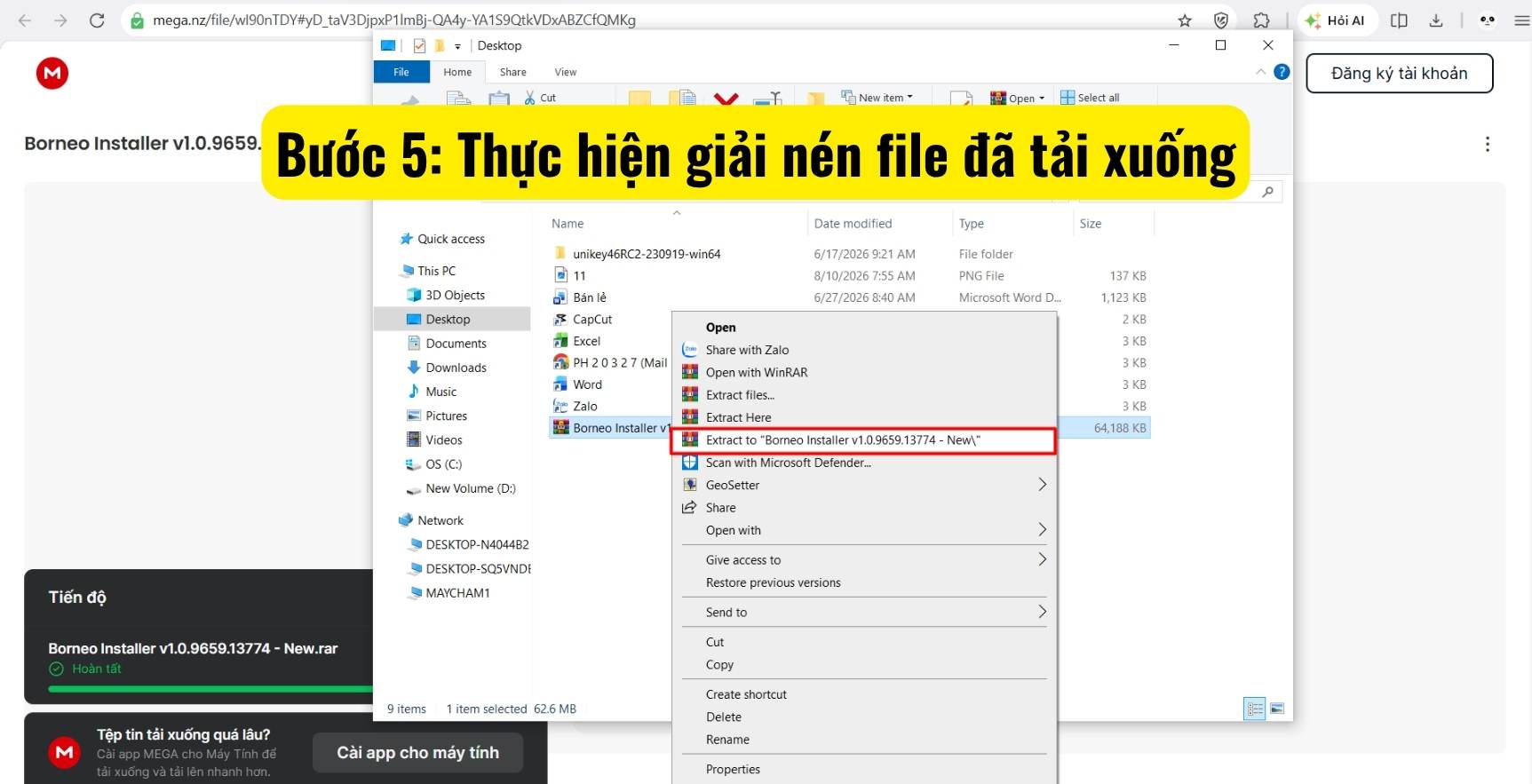
Task: Sort files by the Date modified column
Action: [853, 224]
